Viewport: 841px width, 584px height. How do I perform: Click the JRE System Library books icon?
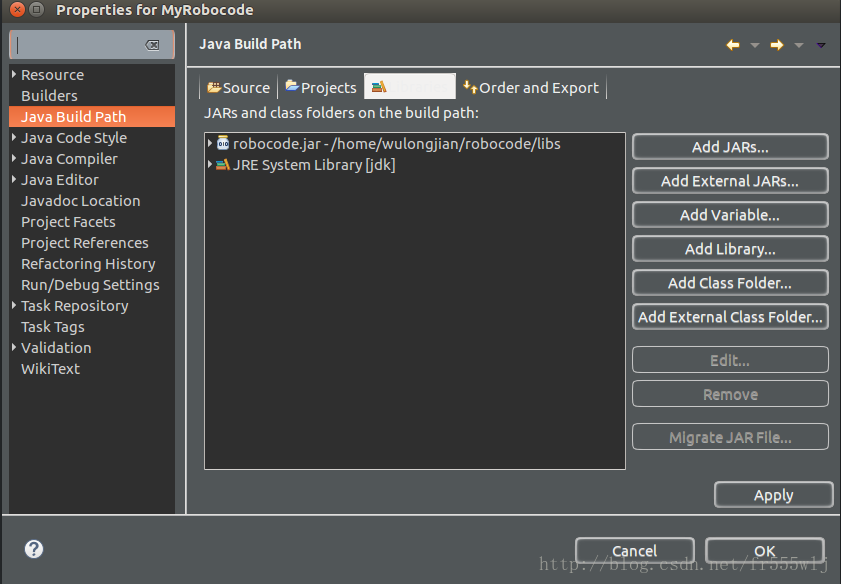click(x=223, y=165)
